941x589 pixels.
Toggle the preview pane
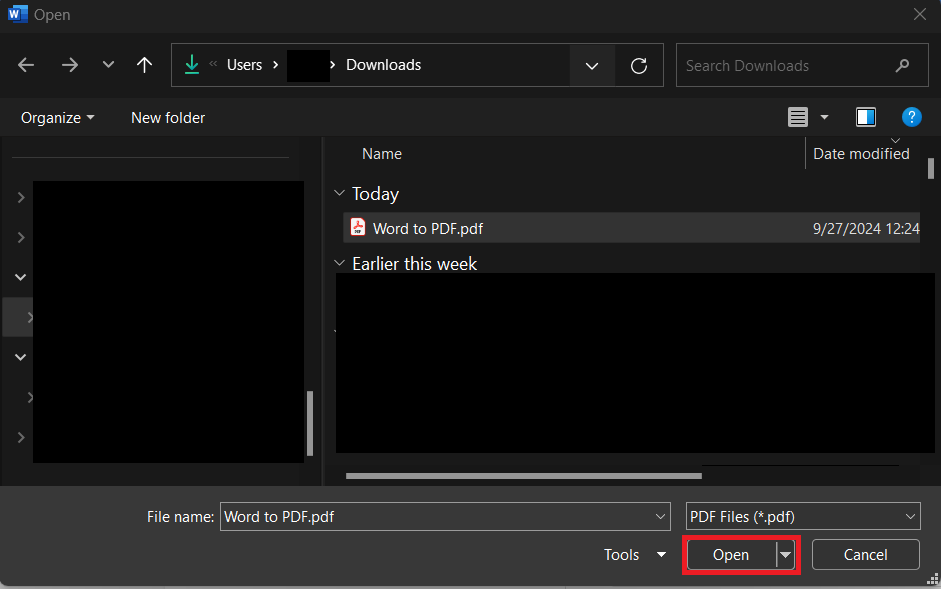(865, 117)
